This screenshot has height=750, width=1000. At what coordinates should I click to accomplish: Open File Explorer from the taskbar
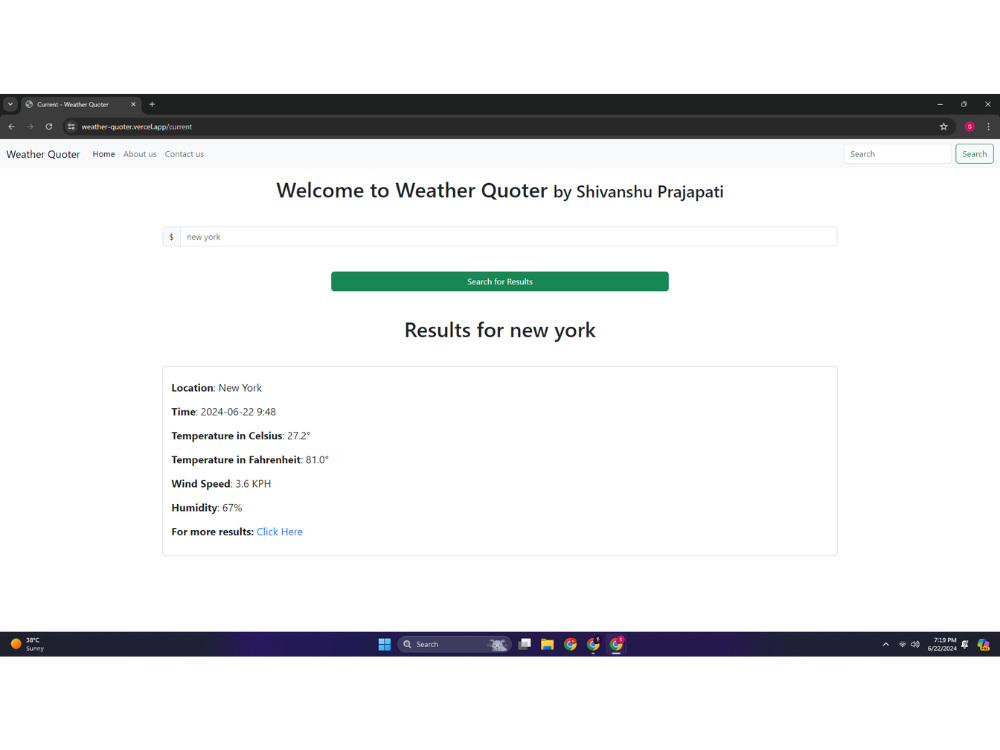click(x=547, y=644)
